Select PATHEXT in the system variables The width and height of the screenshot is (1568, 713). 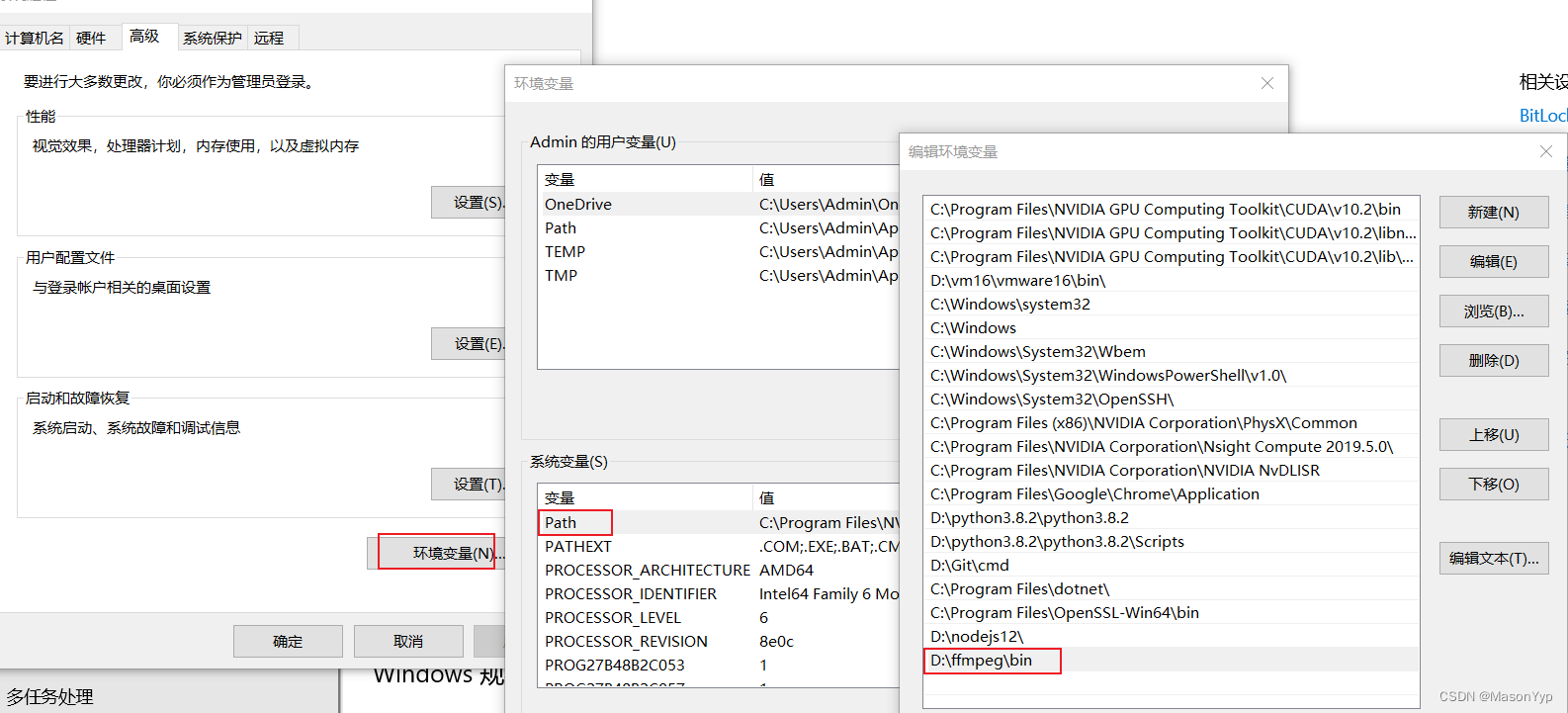[719, 546]
